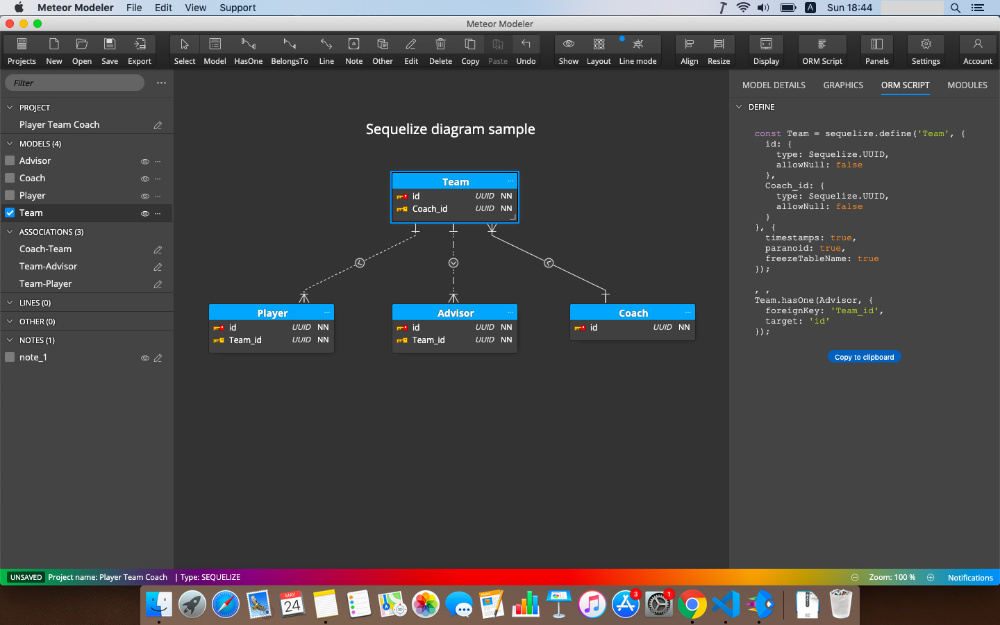Open the Layout tool
This screenshot has height=625, width=1000.
point(599,51)
